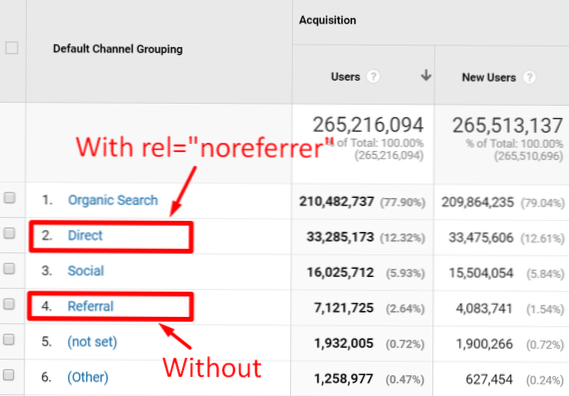
Task: Open the Social channel link
Action: (x=86, y=271)
